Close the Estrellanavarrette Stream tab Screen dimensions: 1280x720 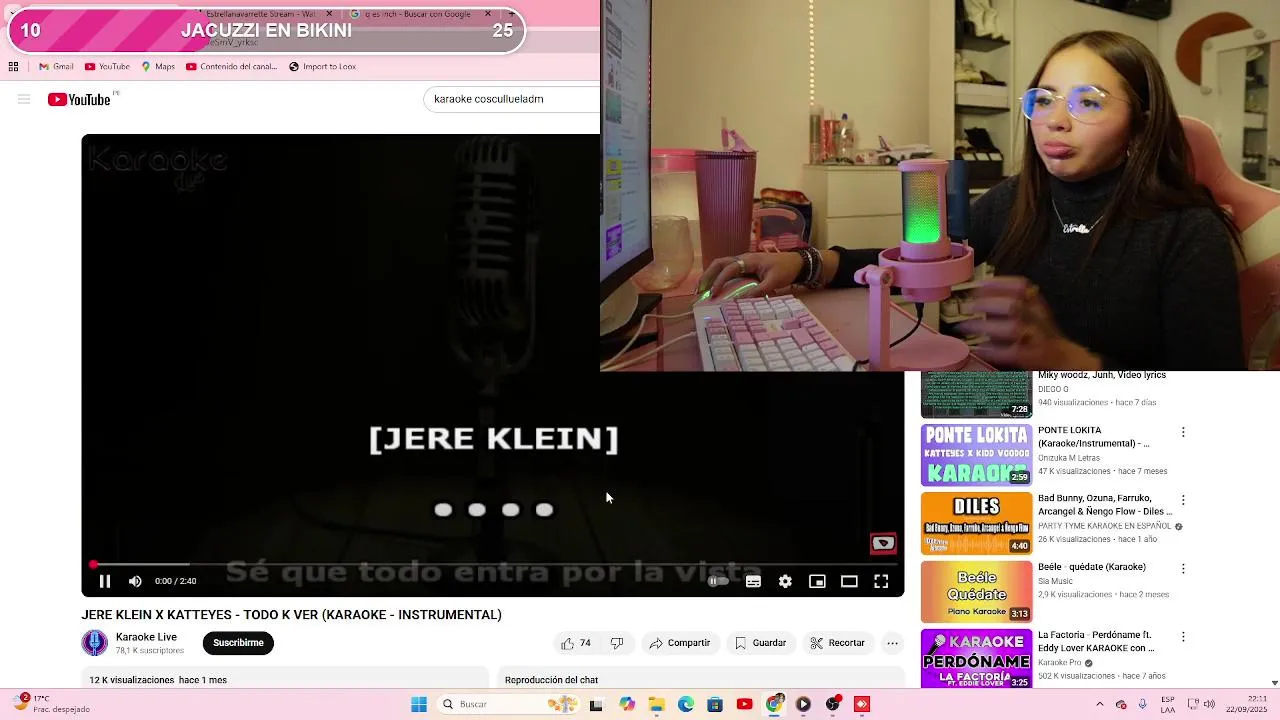click(329, 14)
